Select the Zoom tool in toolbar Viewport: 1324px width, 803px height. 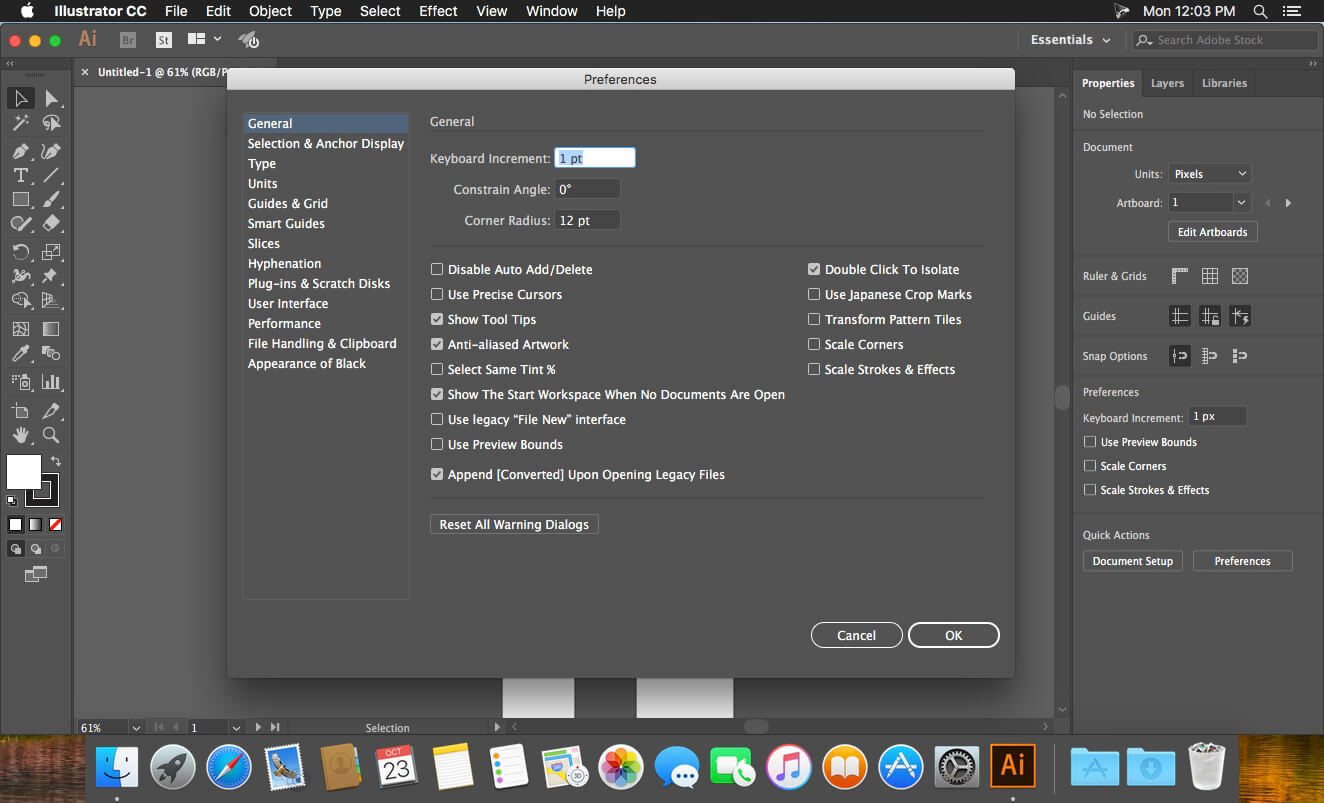point(51,435)
